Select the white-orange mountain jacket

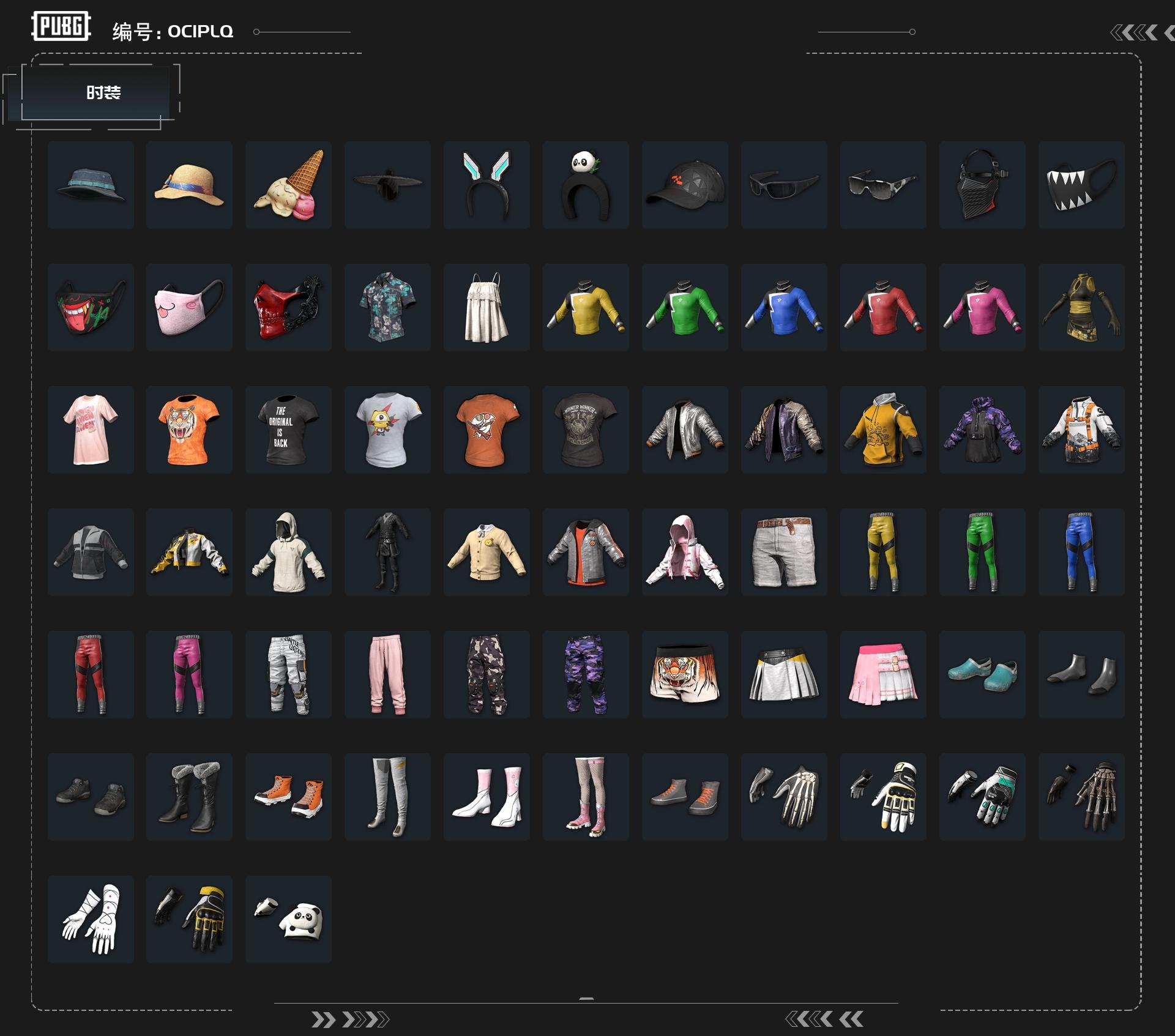[1081, 430]
